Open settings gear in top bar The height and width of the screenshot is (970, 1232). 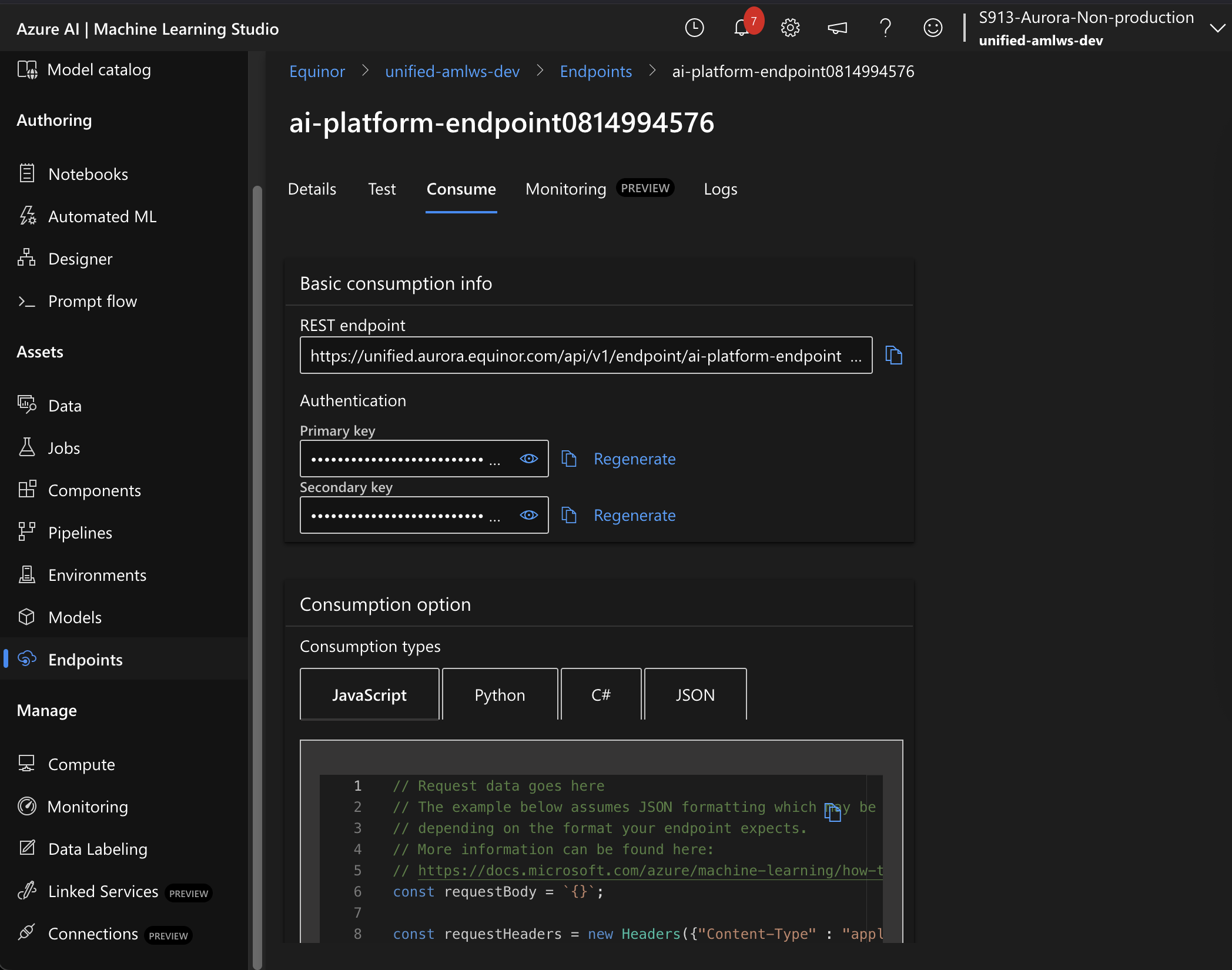coord(790,28)
